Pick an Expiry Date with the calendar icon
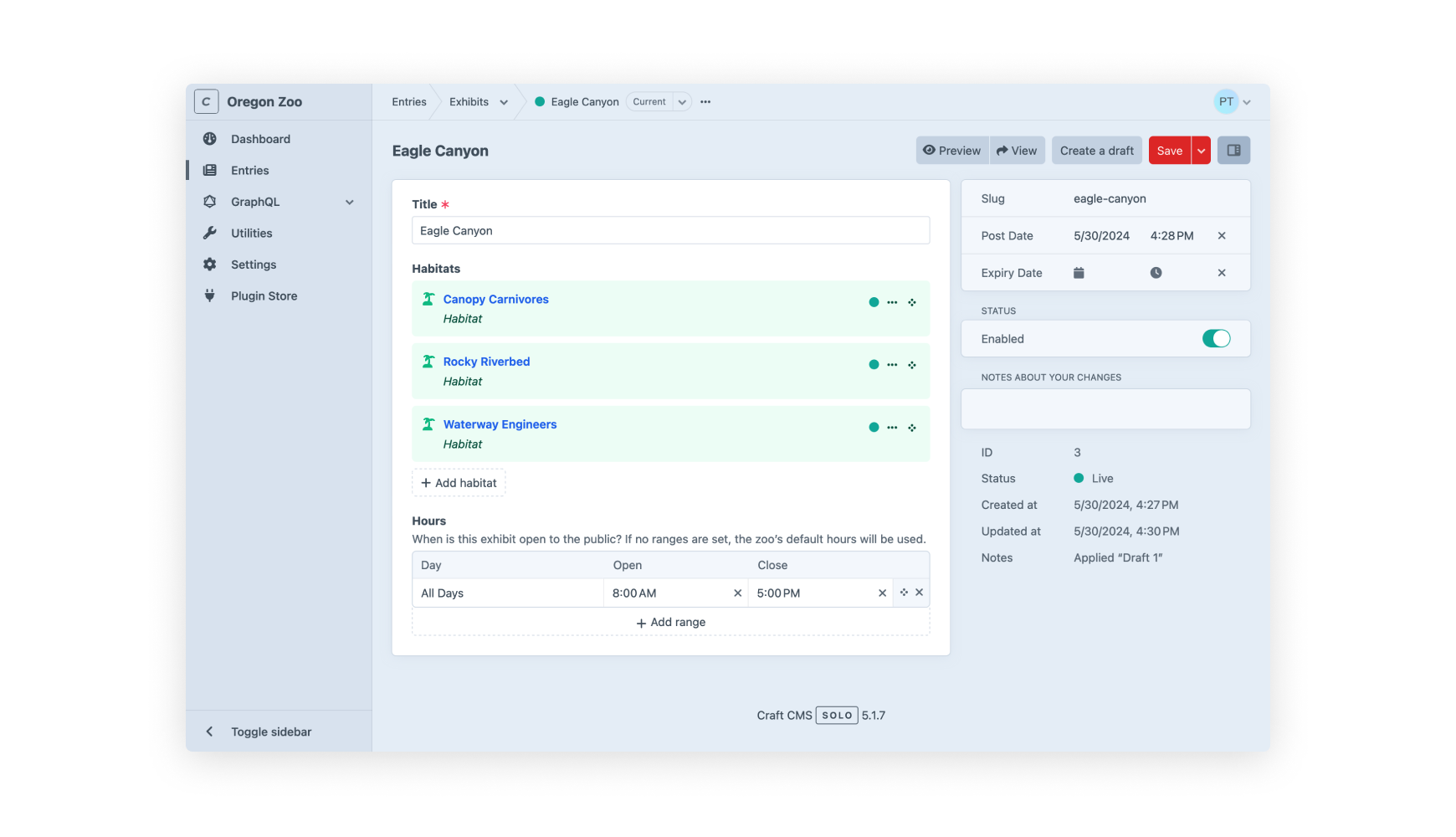Viewport: 1456px width, 837px height. coord(1079,272)
